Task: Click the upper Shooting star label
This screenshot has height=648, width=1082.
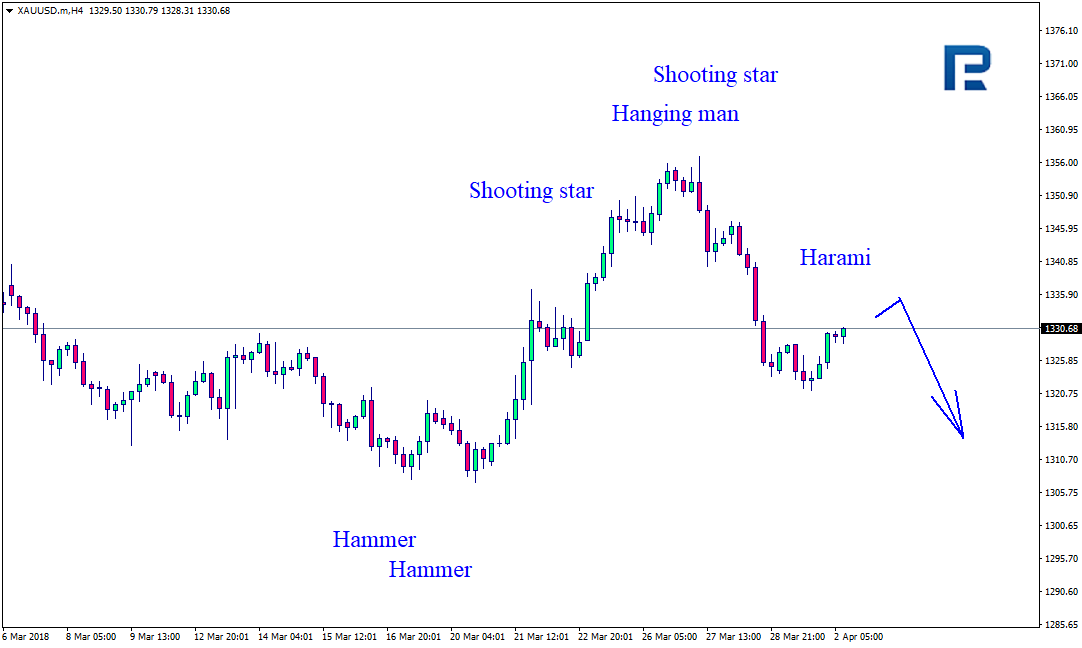Action: (x=716, y=75)
